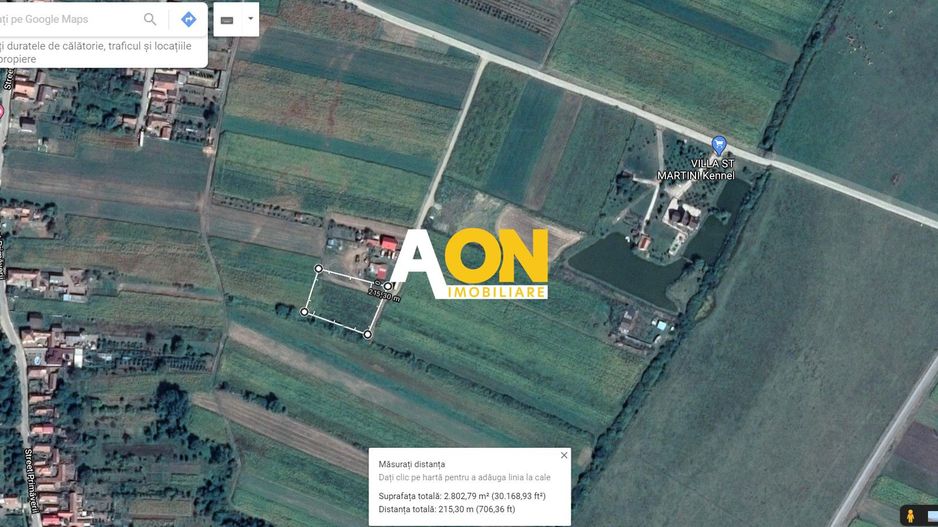Image resolution: width=938 pixels, height=527 pixels.
Task: Click the Suprafața totală area readout
Action: click(x=461, y=495)
